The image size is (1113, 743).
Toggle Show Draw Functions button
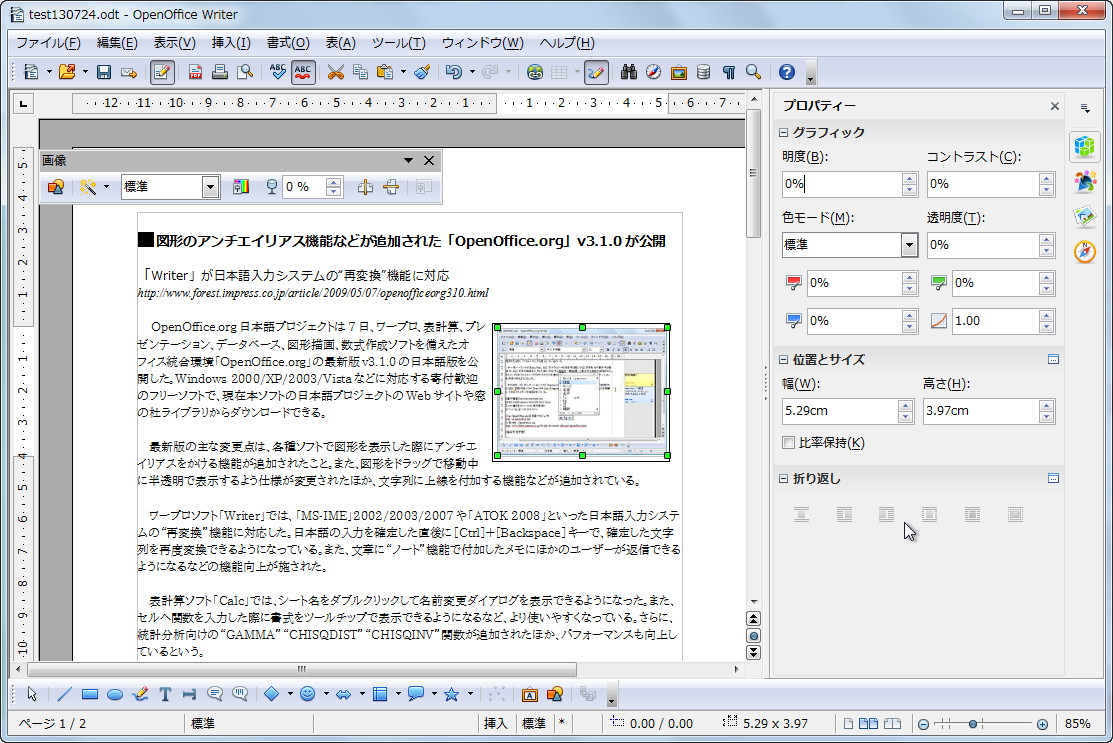pyautogui.click(x=596, y=72)
